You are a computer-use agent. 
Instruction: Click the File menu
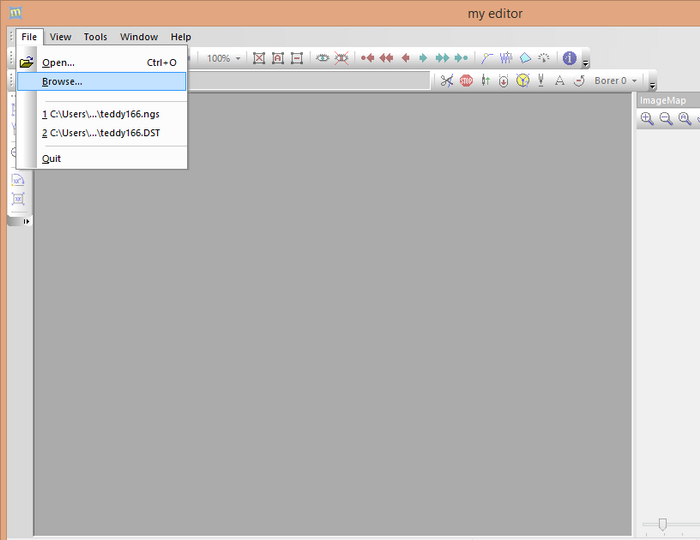coord(29,37)
